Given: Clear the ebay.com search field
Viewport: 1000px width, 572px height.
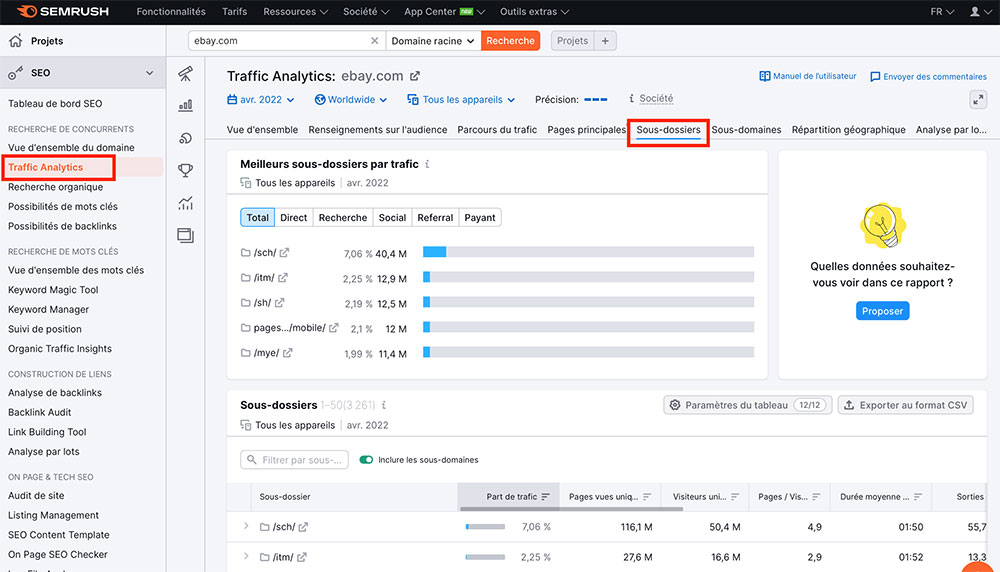Looking at the screenshot, I should pyautogui.click(x=374, y=41).
